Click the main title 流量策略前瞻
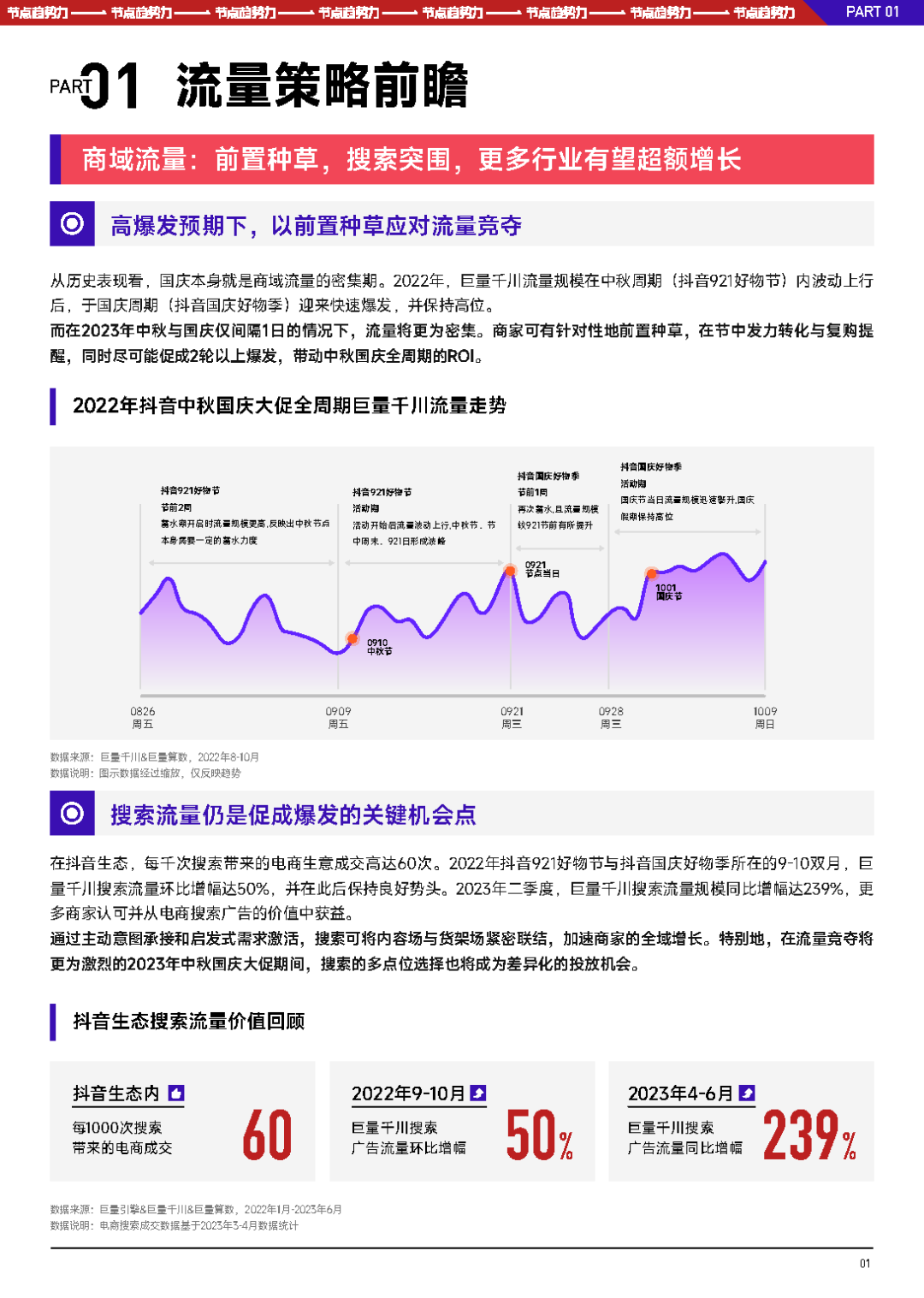This screenshot has height=1298, width=924. 323,86
